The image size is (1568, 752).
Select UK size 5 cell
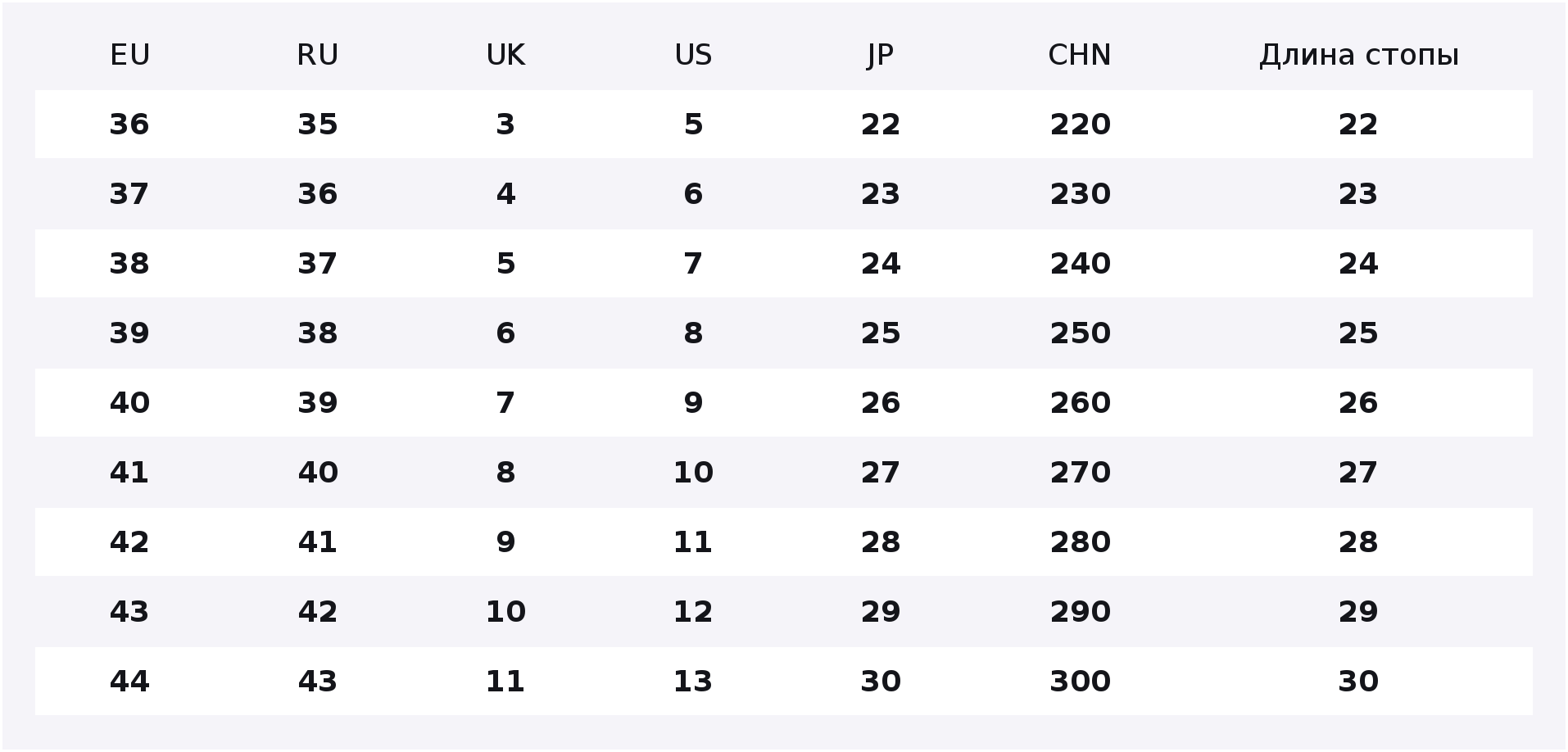click(x=505, y=264)
